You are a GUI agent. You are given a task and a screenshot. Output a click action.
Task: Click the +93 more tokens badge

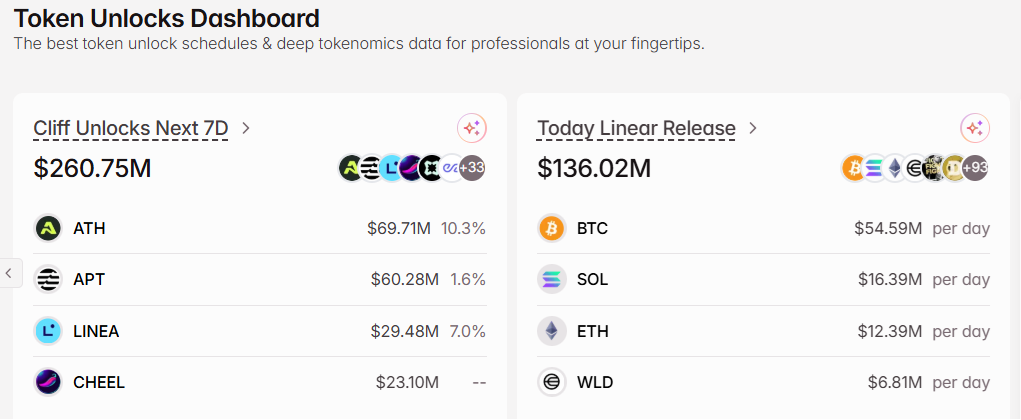tap(975, 168)
